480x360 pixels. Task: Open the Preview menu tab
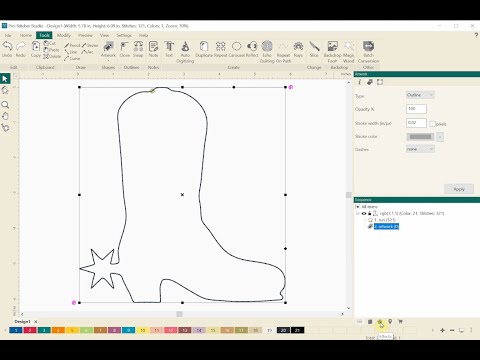85,35
